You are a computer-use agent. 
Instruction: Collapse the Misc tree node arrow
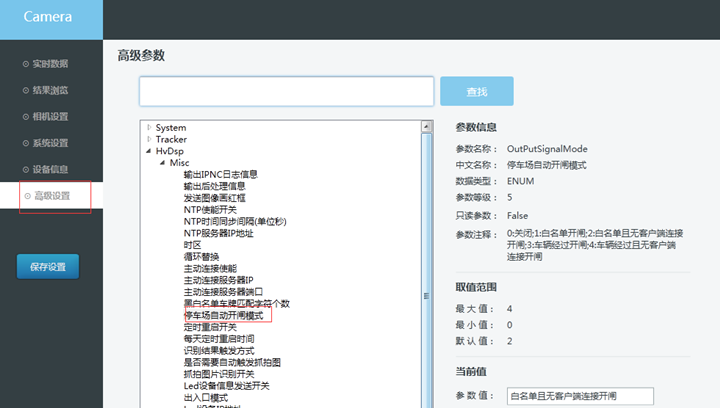(x=163, y=162)
